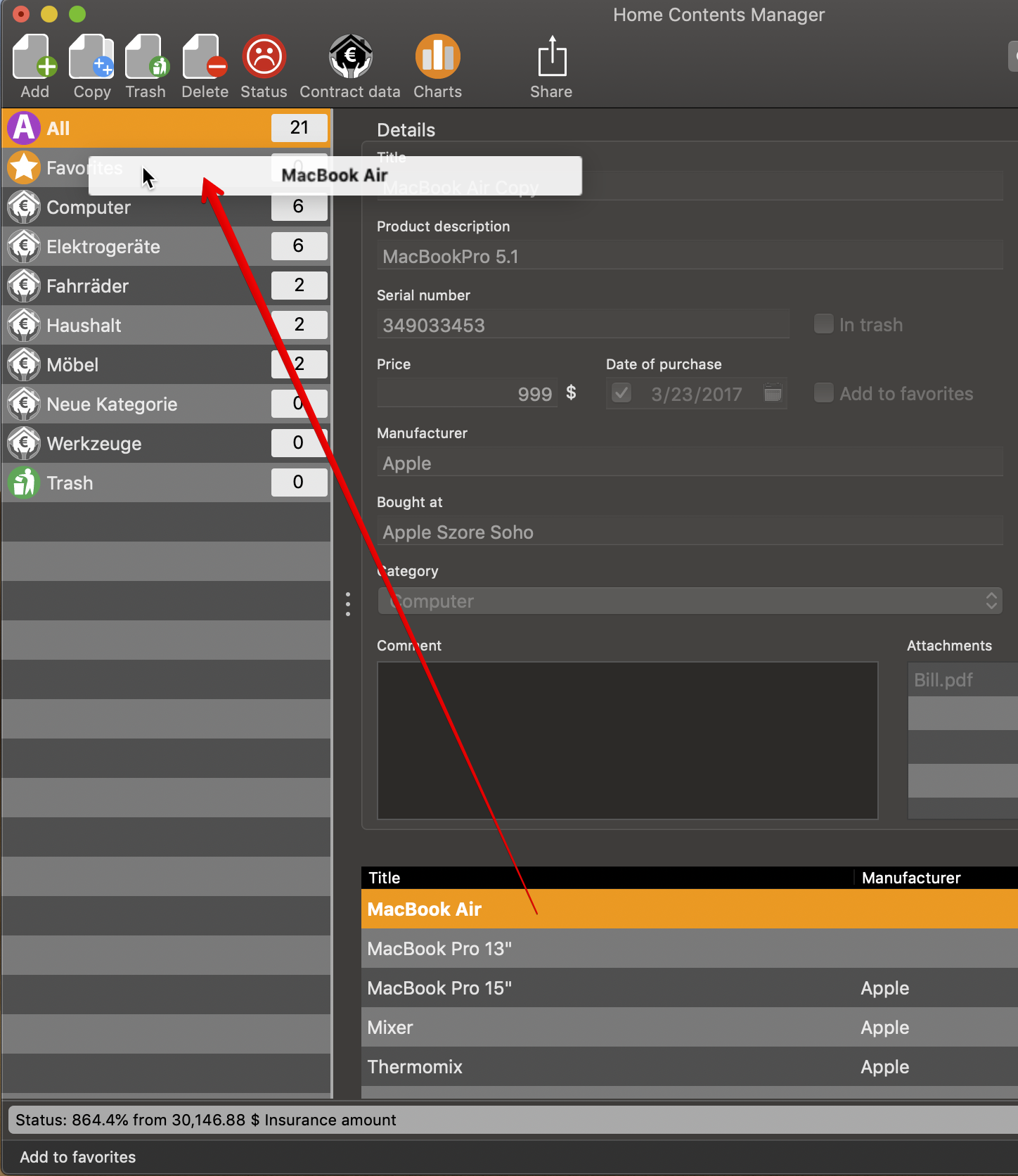Select the MacBook Pro 15" row

(690, 988)
